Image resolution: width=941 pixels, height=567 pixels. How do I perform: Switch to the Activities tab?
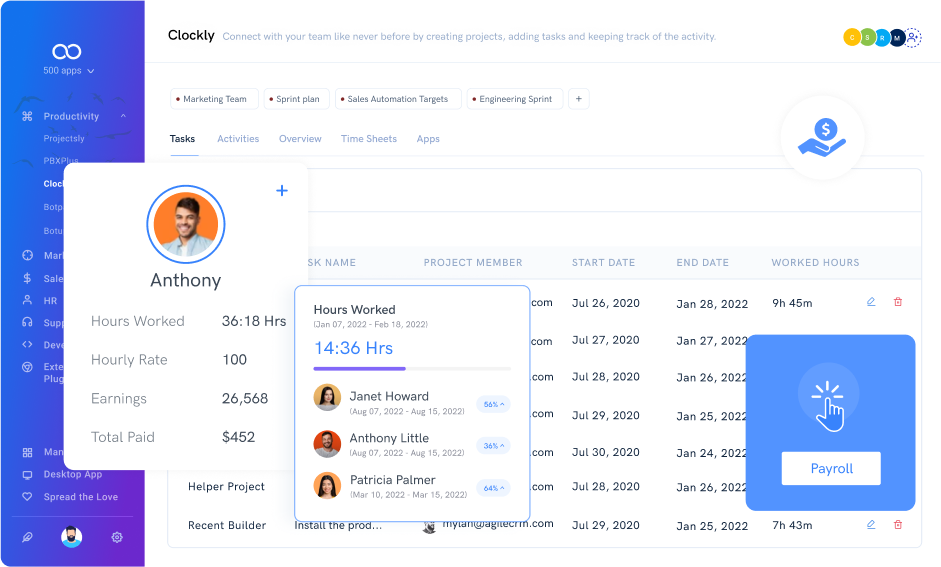pos(238,139)
